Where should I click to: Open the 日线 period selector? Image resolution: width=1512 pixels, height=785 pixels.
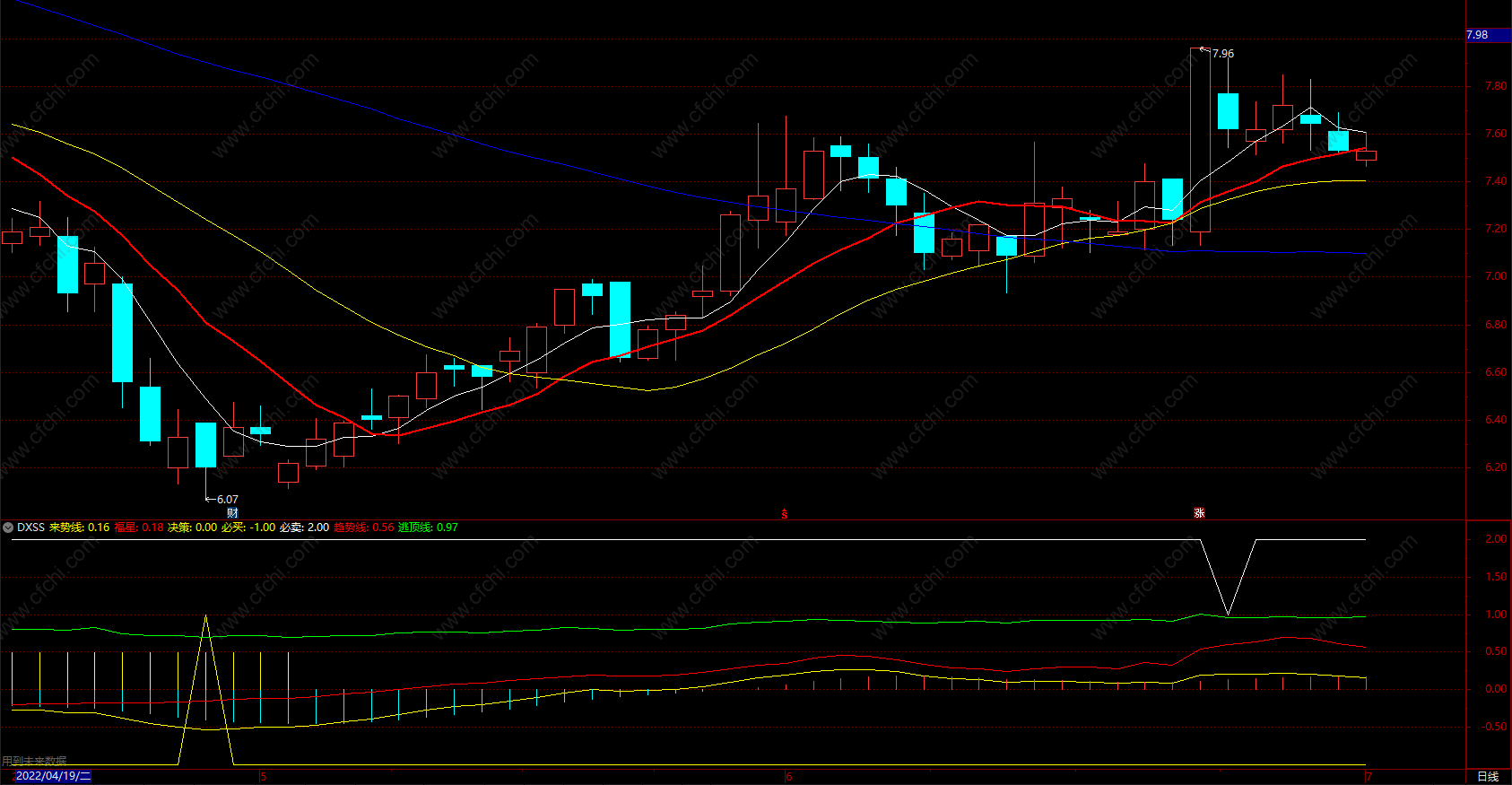1488,776
